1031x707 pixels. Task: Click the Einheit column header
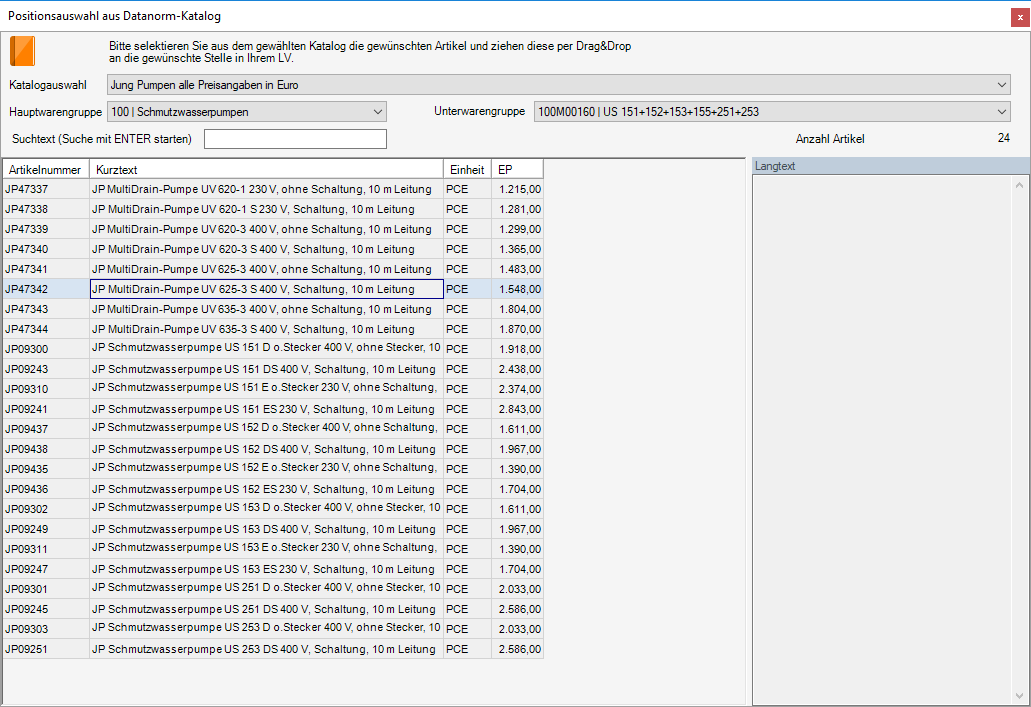point(468,170)
